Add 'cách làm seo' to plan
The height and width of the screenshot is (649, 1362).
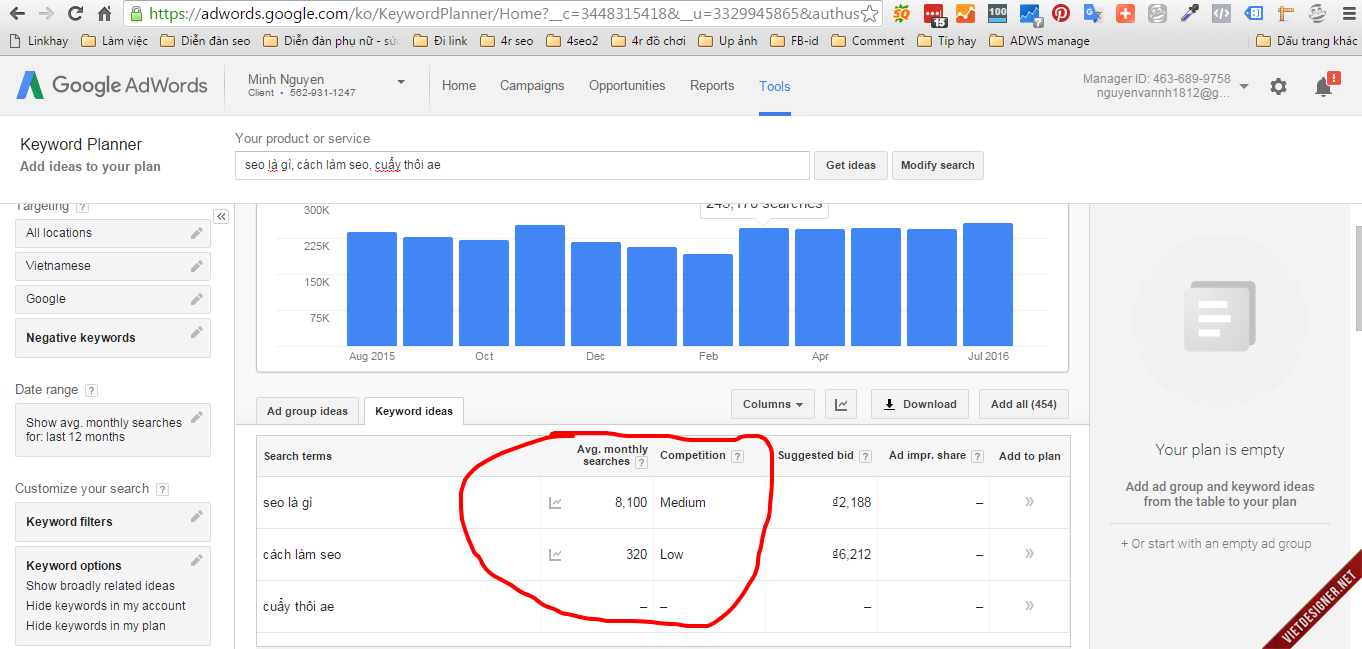pyautogui.click(x=1029, y=553)
